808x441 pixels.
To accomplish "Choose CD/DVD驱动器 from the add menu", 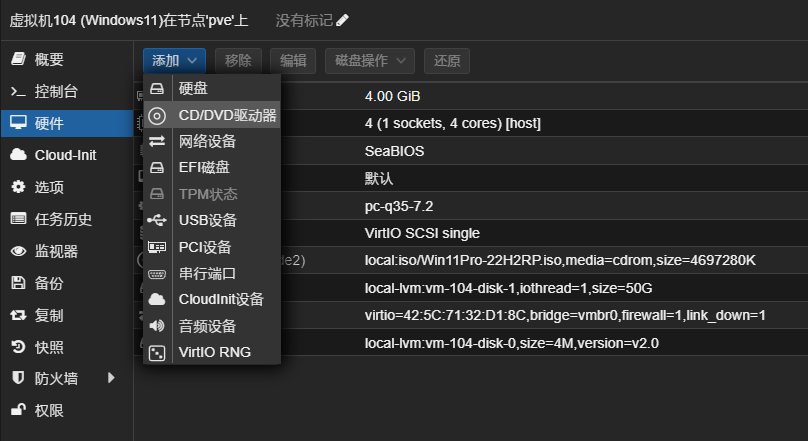I will (227, 115).
